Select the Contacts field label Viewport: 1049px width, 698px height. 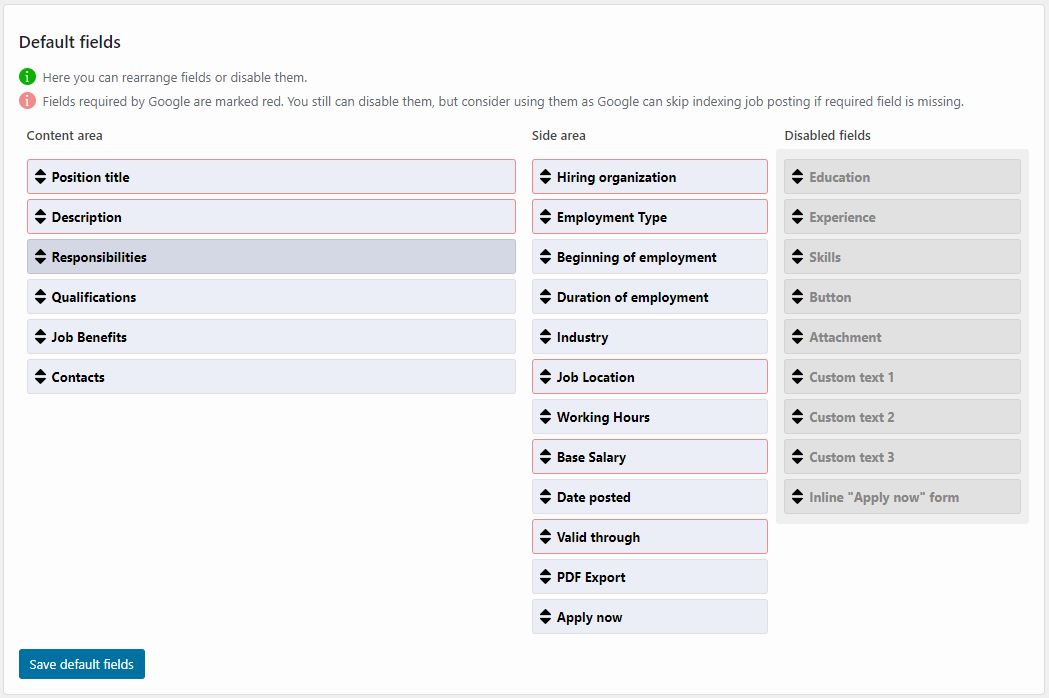coord(78,377)
